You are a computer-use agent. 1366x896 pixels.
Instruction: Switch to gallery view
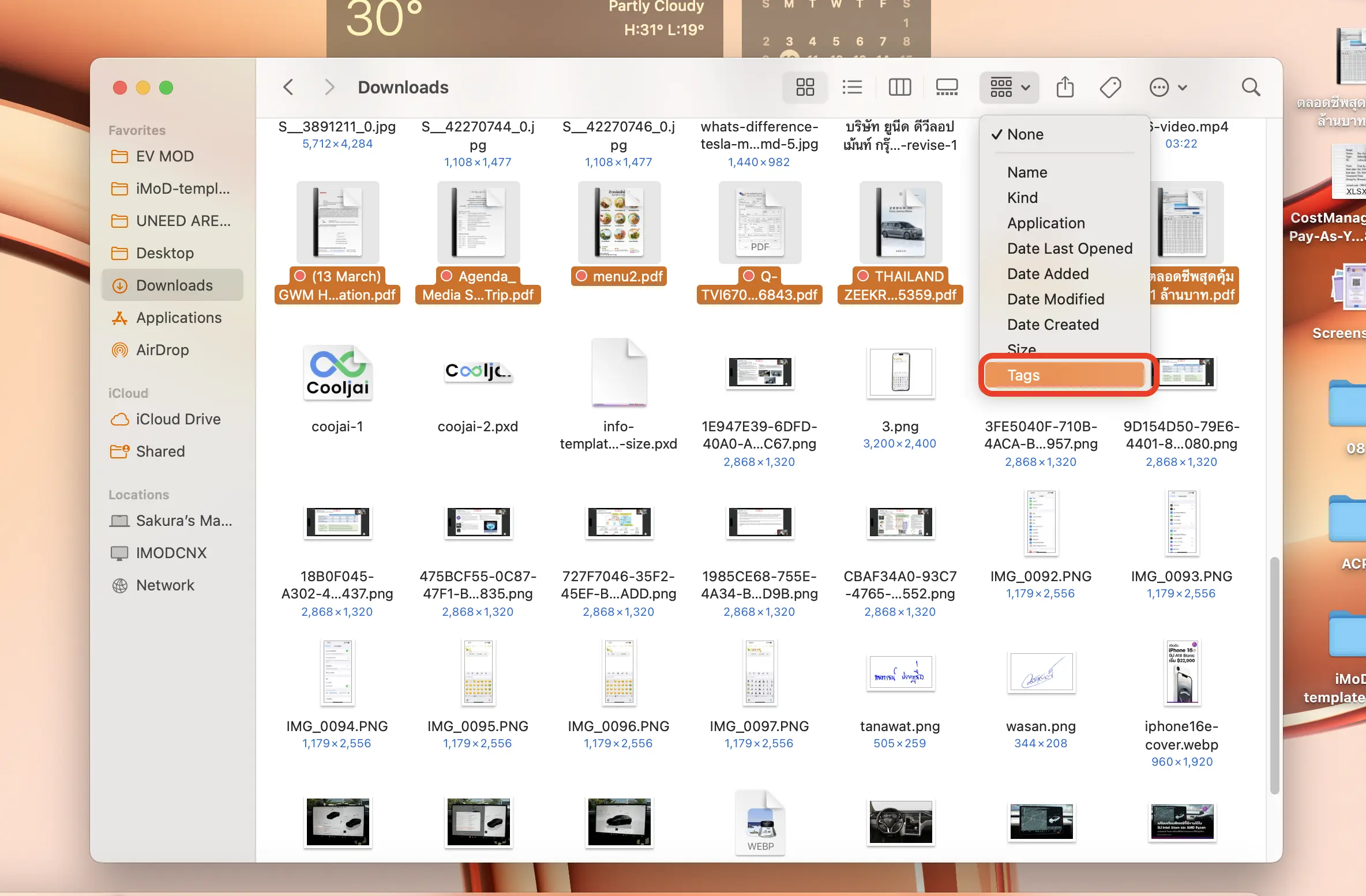pos(947,88)
